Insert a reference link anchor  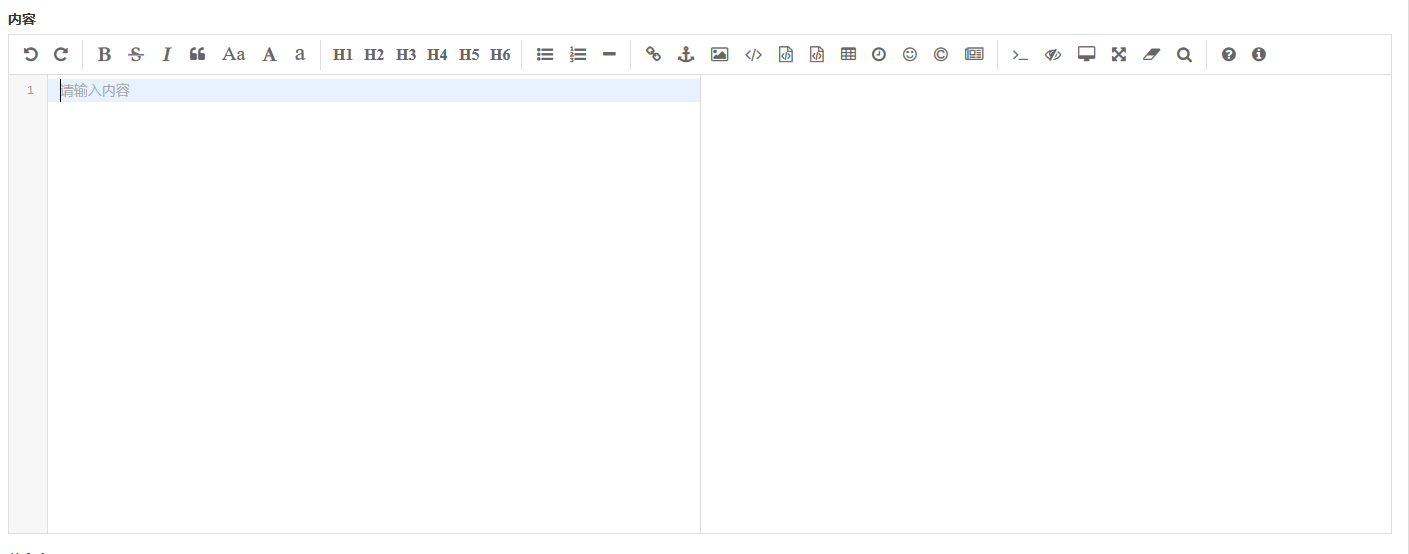point(686,55)
